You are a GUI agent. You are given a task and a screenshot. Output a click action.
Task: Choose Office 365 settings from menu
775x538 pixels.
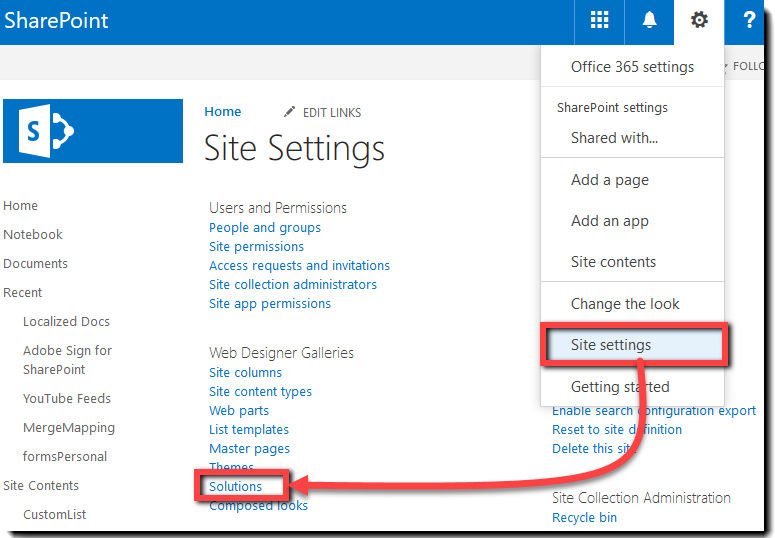click(632, 67)
